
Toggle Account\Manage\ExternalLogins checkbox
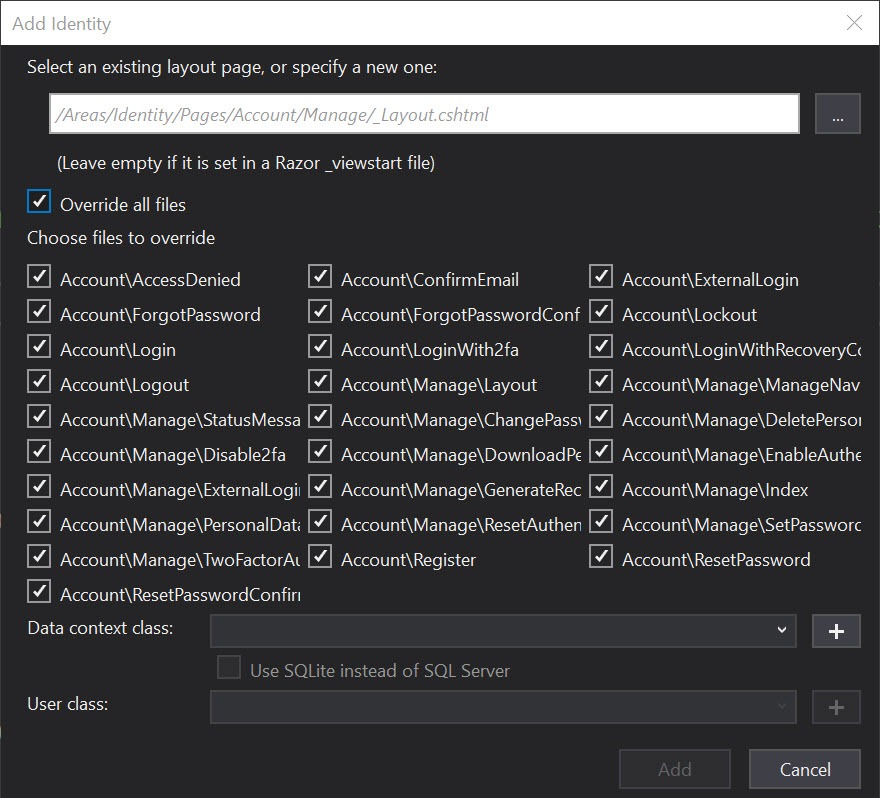tap(39, 487)
